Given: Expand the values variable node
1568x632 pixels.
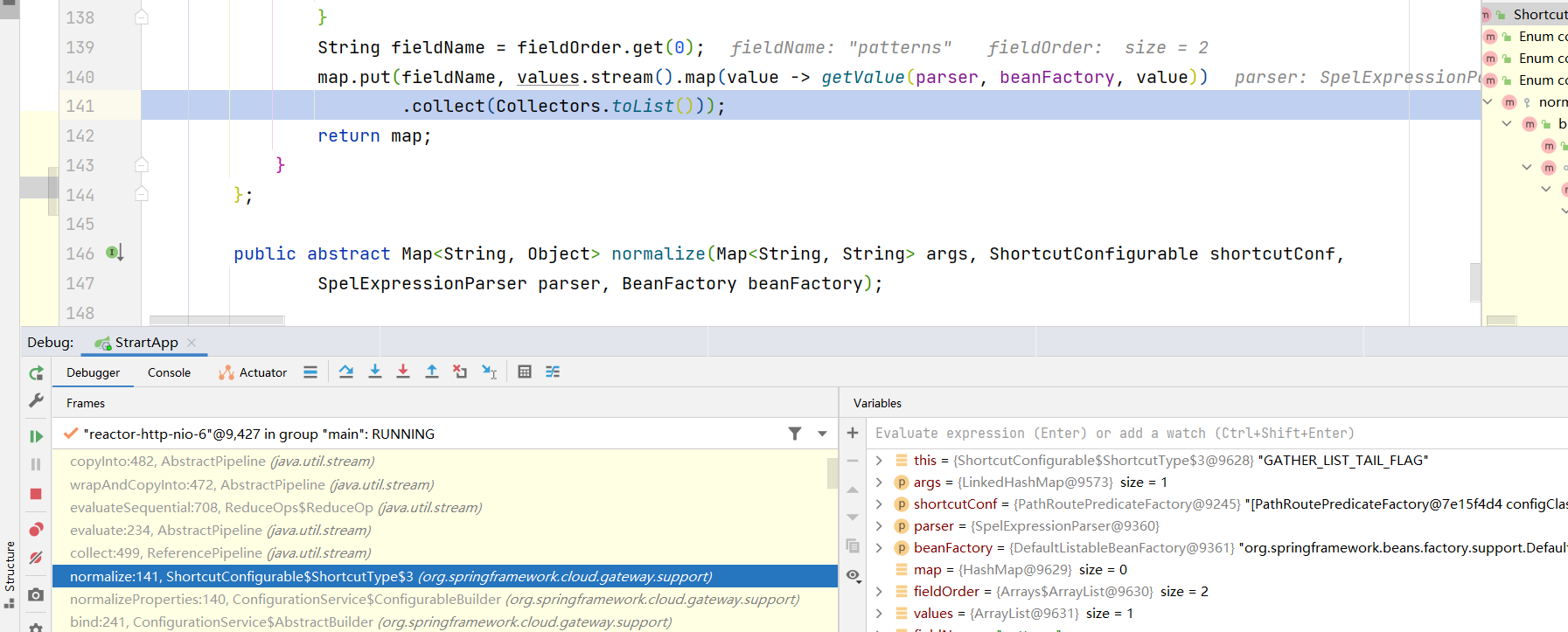Looking at the screenshot, I should point(879,613).
